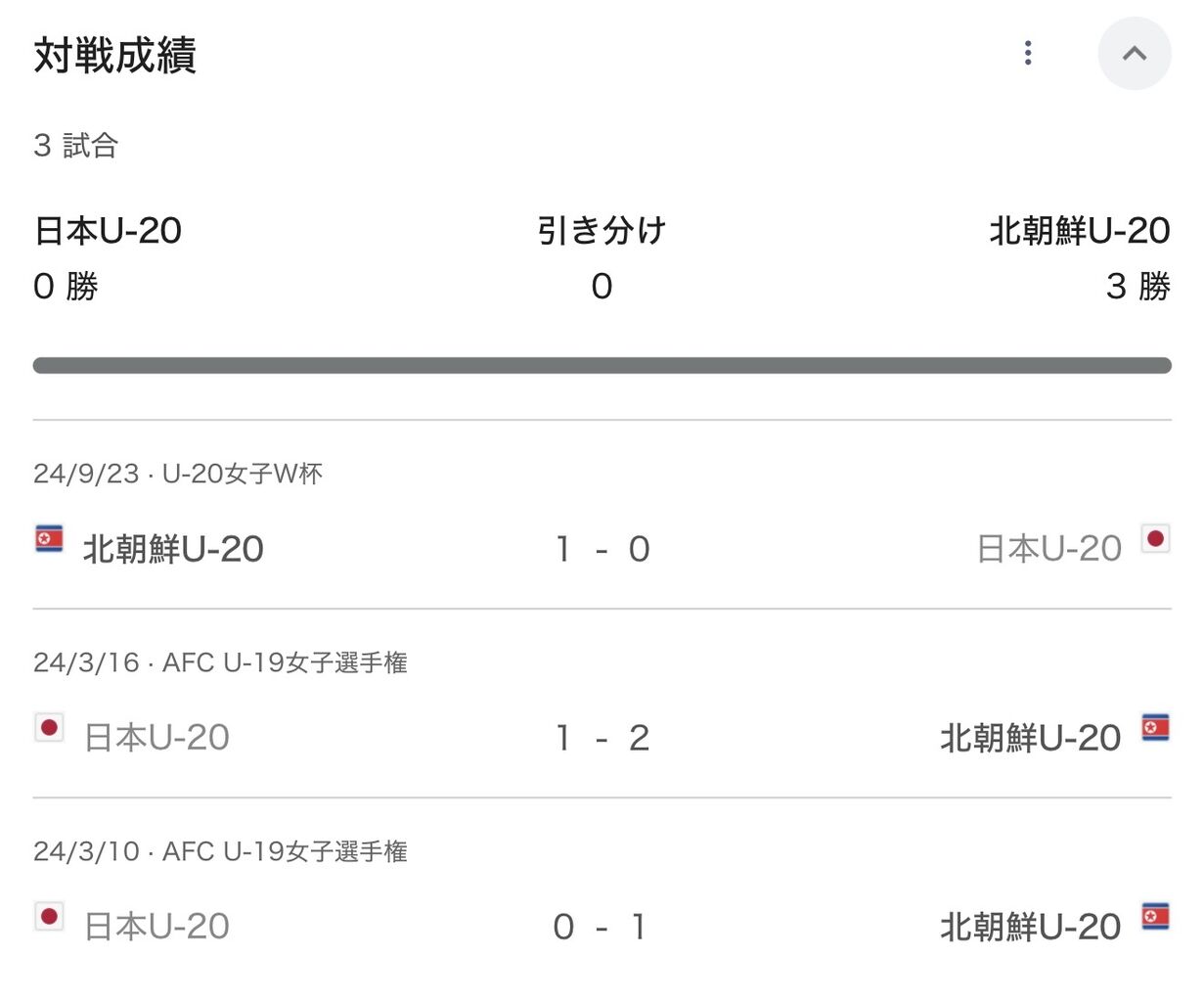Click the gray head-to-head win ratio bar
Screen dimensions: 1204x1002
click(x=602, y=365)
